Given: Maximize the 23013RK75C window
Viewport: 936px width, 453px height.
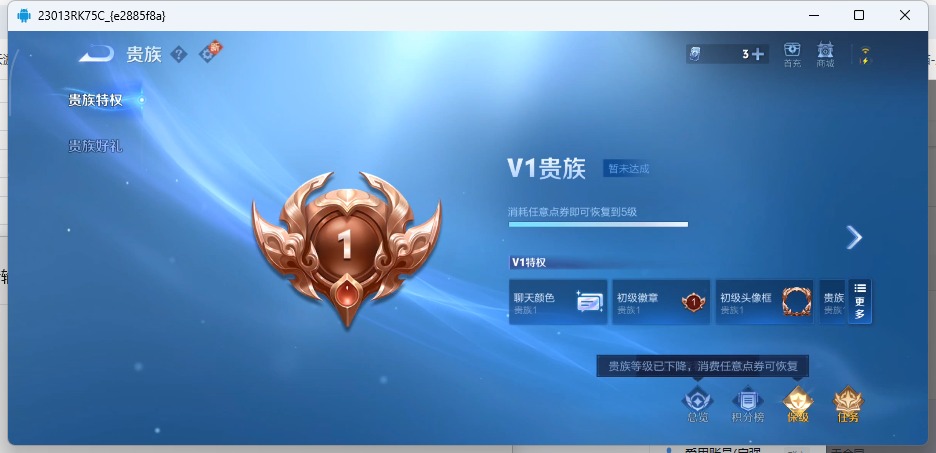Looking at the screenshot, I should point(859,16).
